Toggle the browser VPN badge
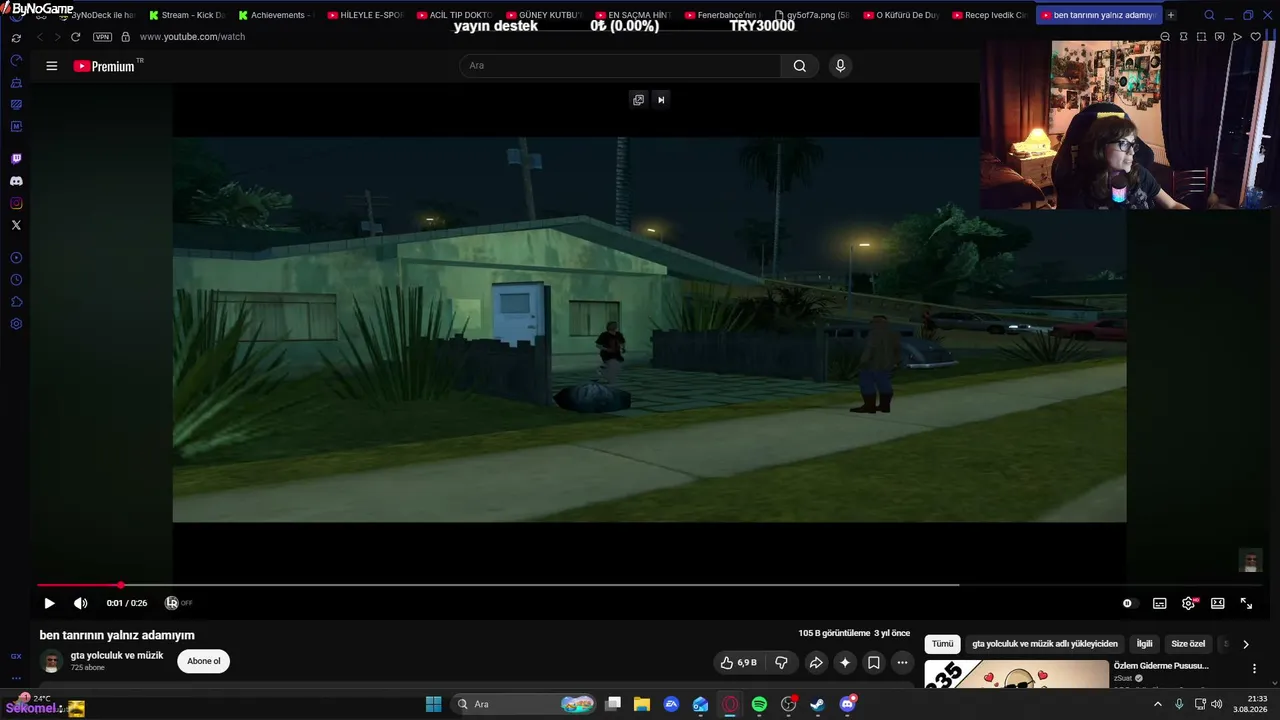 click(102, 37)
